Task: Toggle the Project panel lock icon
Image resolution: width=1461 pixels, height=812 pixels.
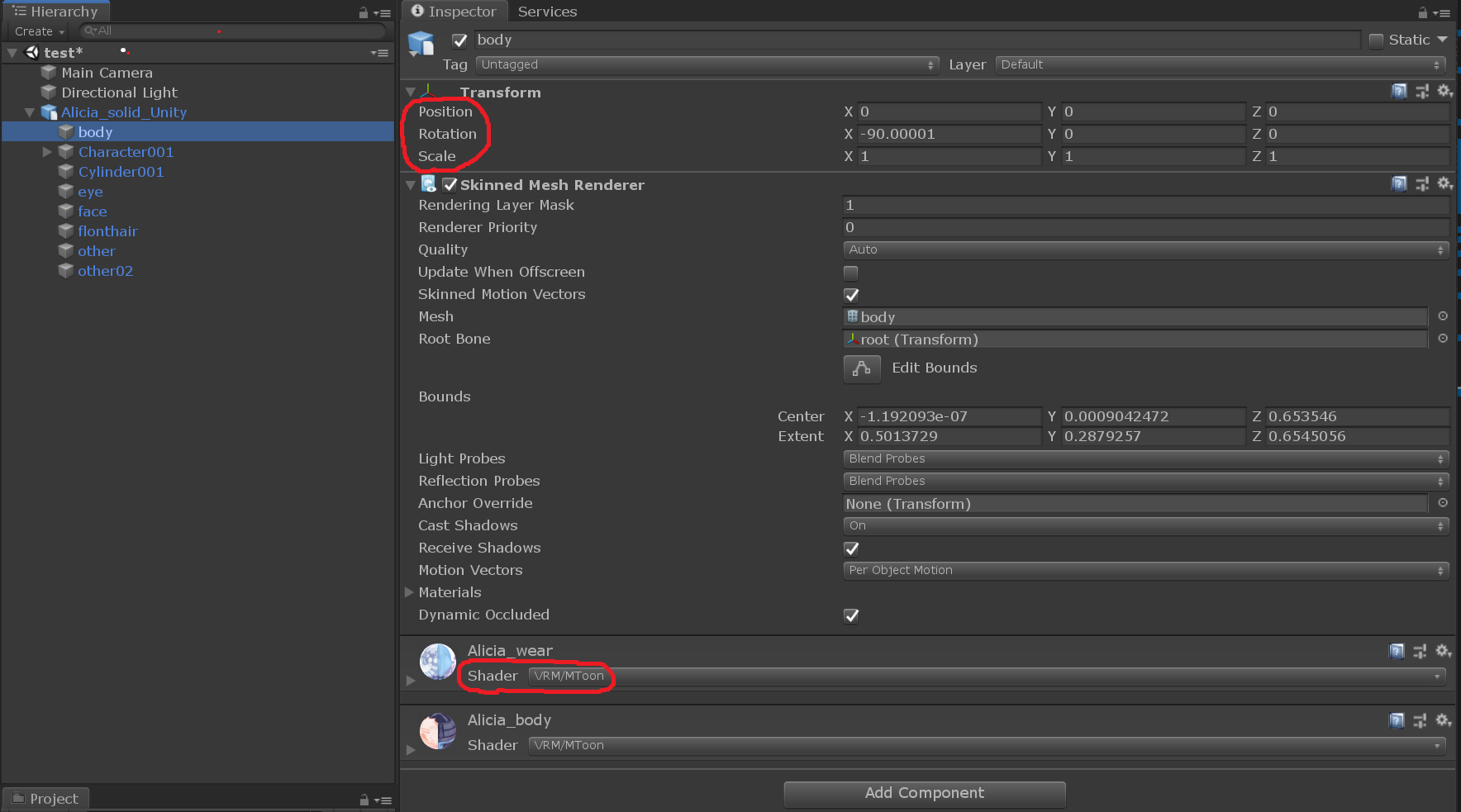Action: coord(364,800)
